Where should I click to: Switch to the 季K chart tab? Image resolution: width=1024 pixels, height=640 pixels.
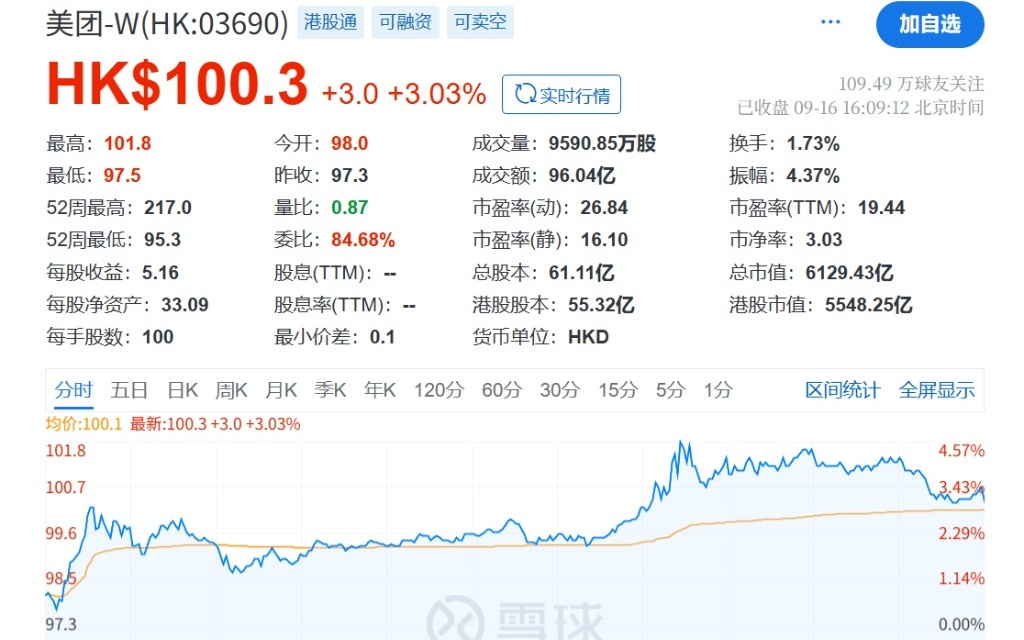(330, 390)
